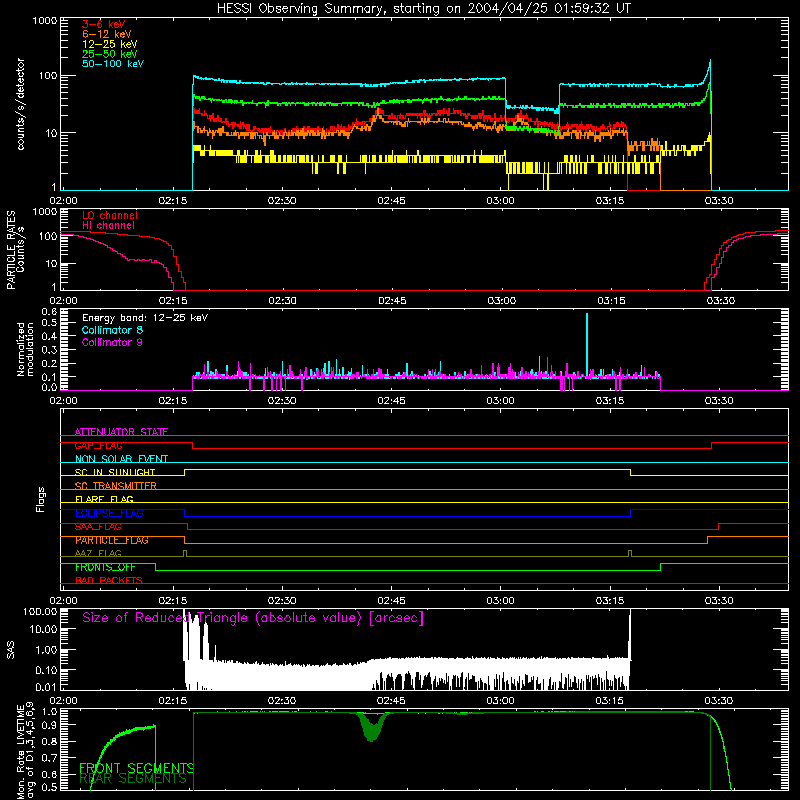Click the 'PARTICLE RATES Counts/s' axis label
800x800 pixels.
15,250
